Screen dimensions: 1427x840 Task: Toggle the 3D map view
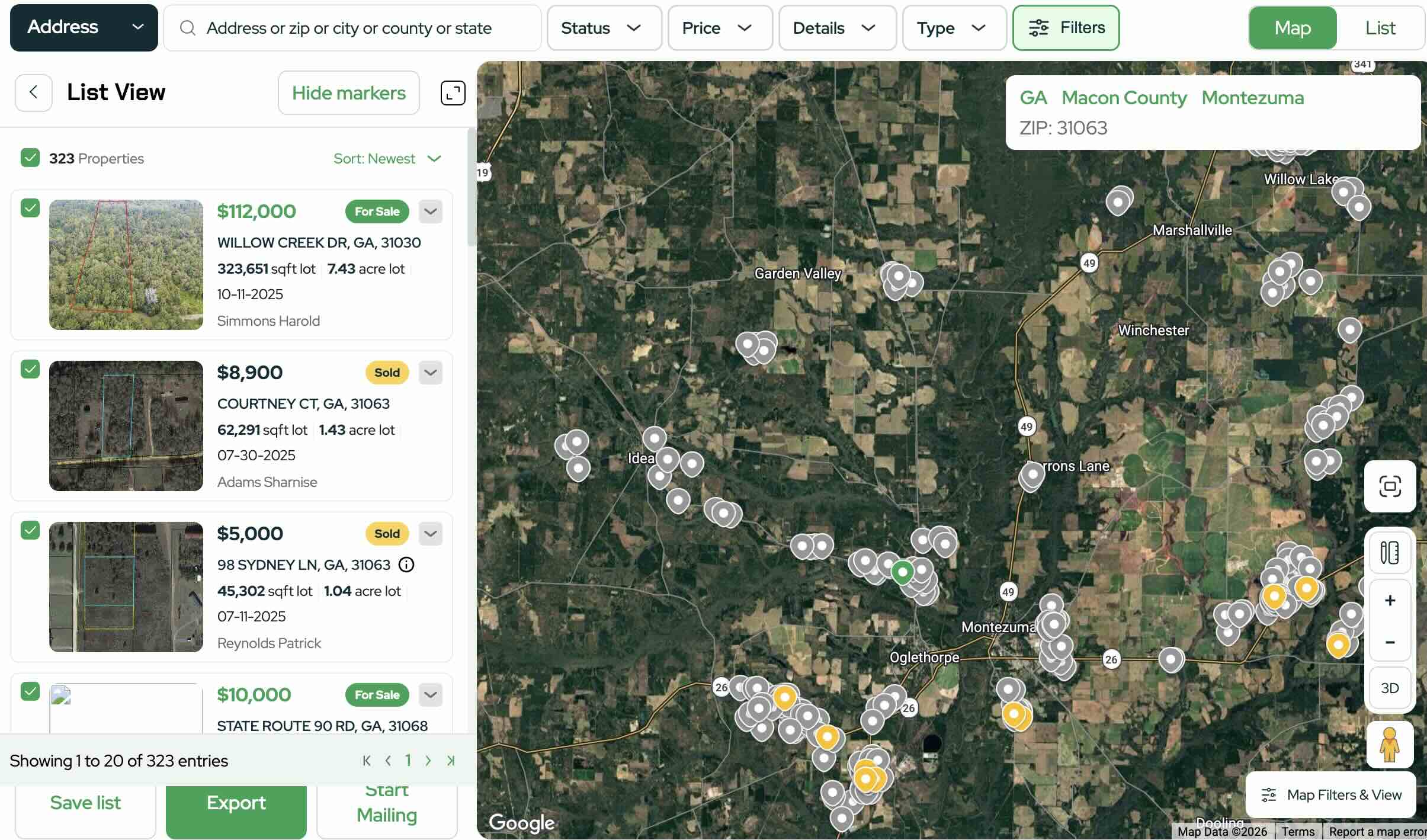click(1390, 688)
